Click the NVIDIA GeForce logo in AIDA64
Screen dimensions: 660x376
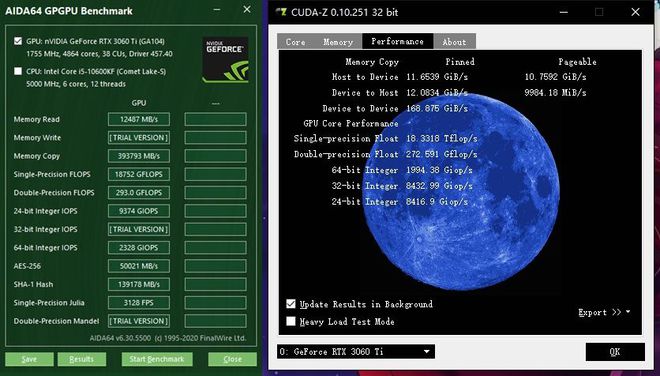[x=225, y=59]
